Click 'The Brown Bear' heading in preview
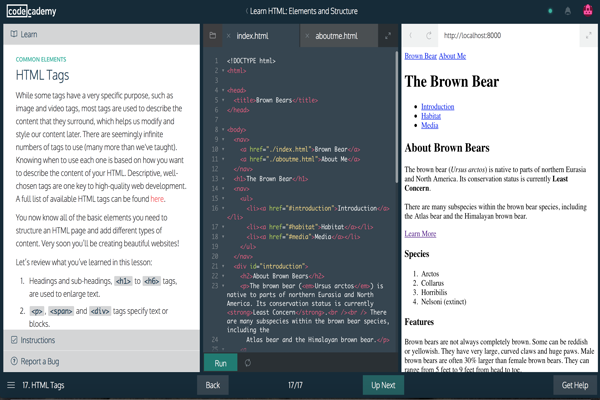 point(452,81)
